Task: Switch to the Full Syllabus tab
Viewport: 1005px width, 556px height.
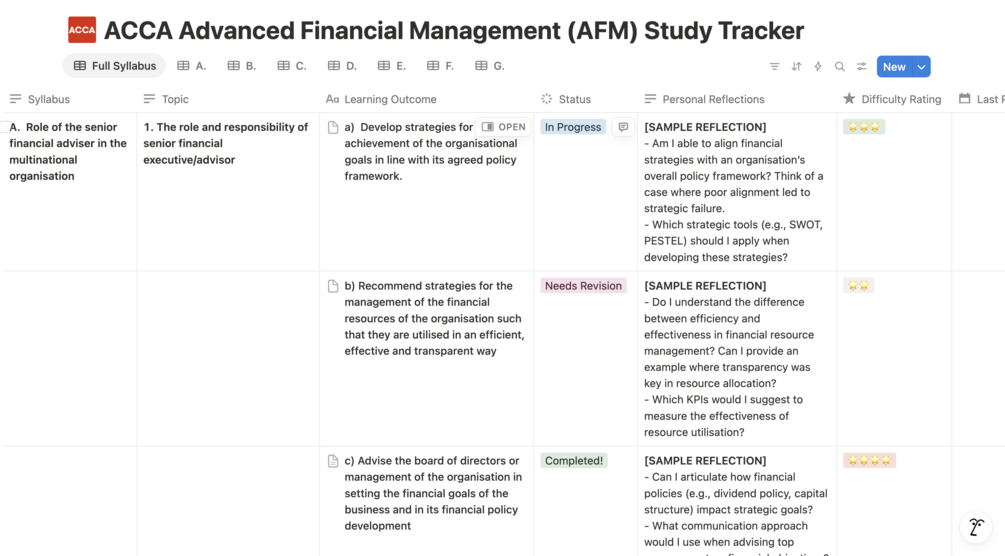Action: tap(114, 66)
